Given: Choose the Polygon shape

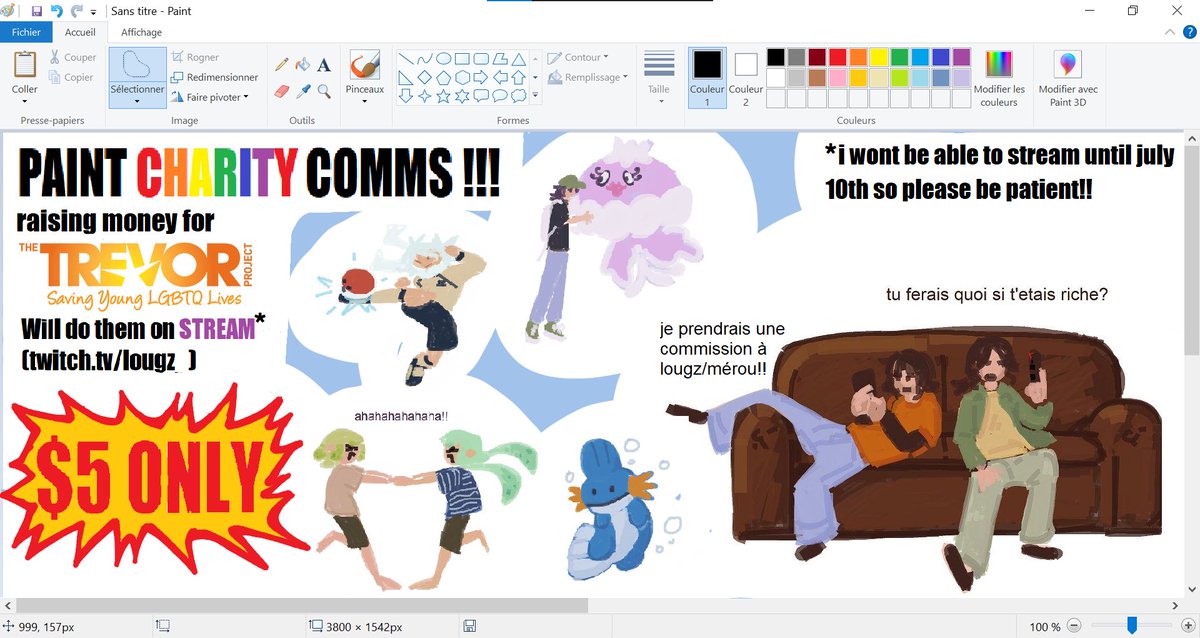Looking at the screenshot, I should click(500, 58).
